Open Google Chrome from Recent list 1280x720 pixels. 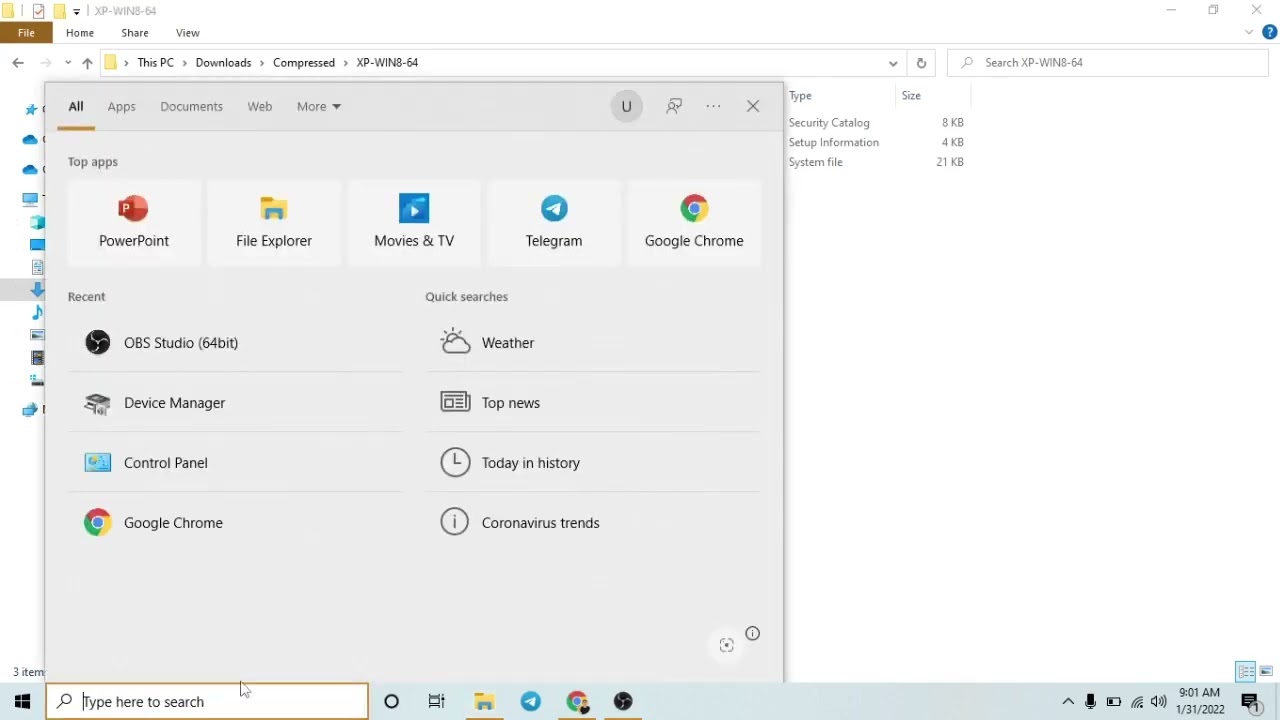coord(236,523)
